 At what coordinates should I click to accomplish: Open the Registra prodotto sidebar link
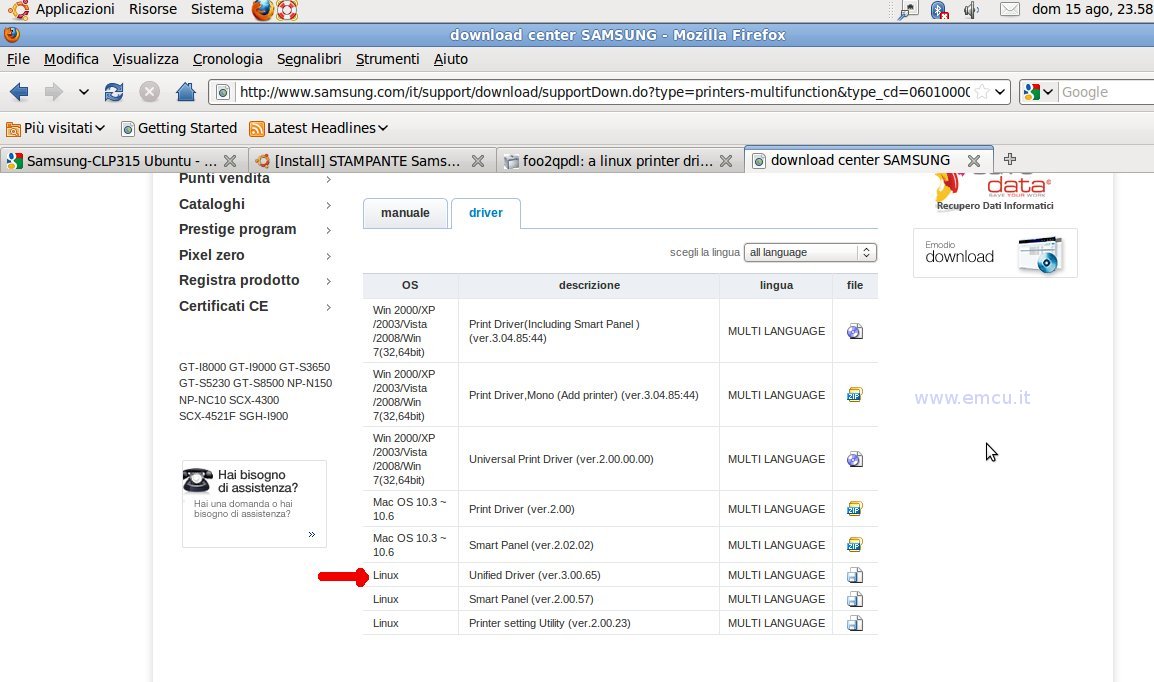tap(239, 280)
